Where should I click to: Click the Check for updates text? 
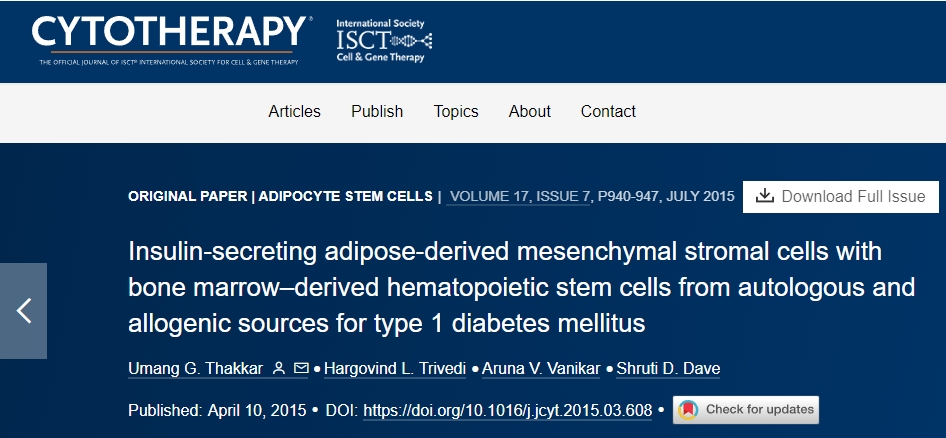click(760, 409)
